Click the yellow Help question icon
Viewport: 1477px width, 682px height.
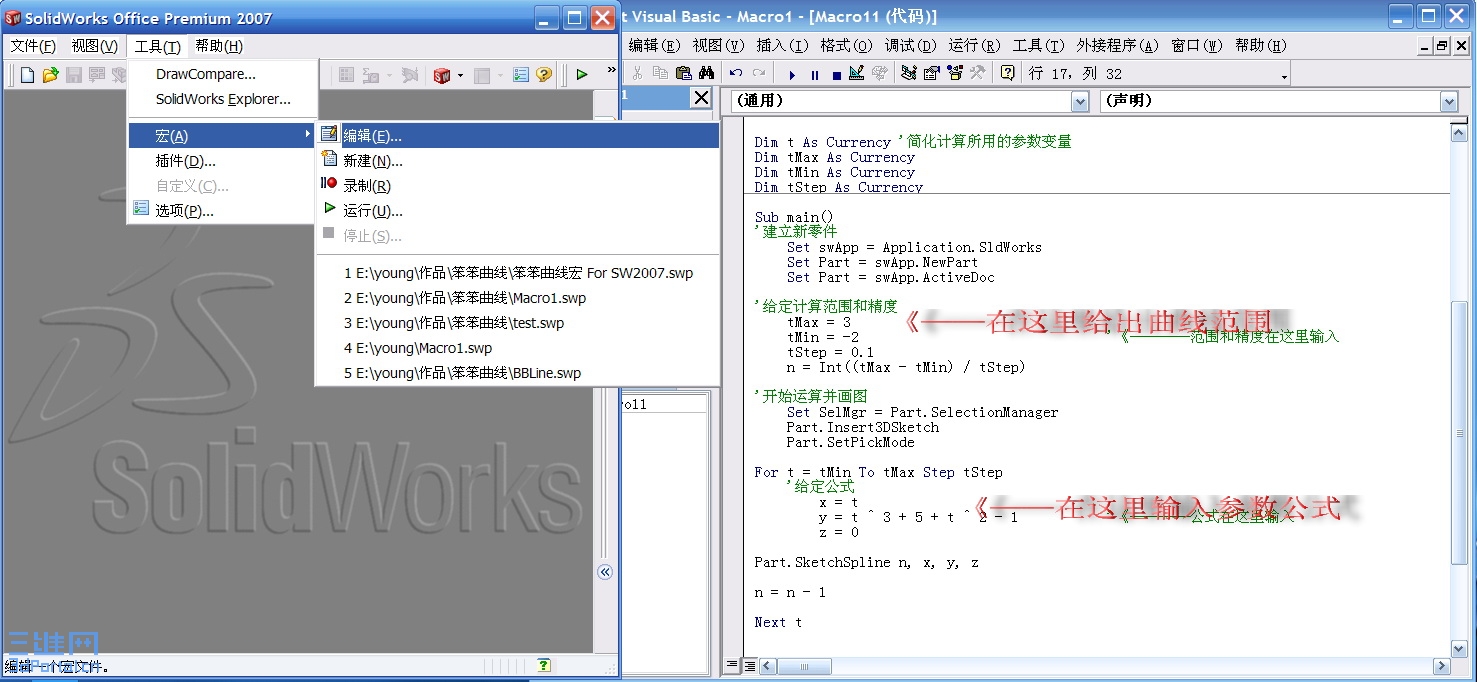tap(543, 75)
